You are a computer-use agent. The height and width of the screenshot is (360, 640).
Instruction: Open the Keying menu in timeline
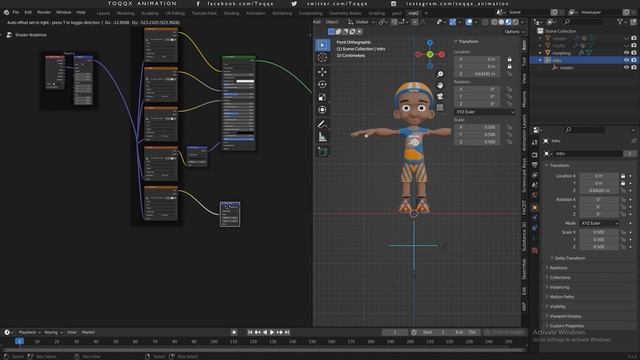click(53, 332)
